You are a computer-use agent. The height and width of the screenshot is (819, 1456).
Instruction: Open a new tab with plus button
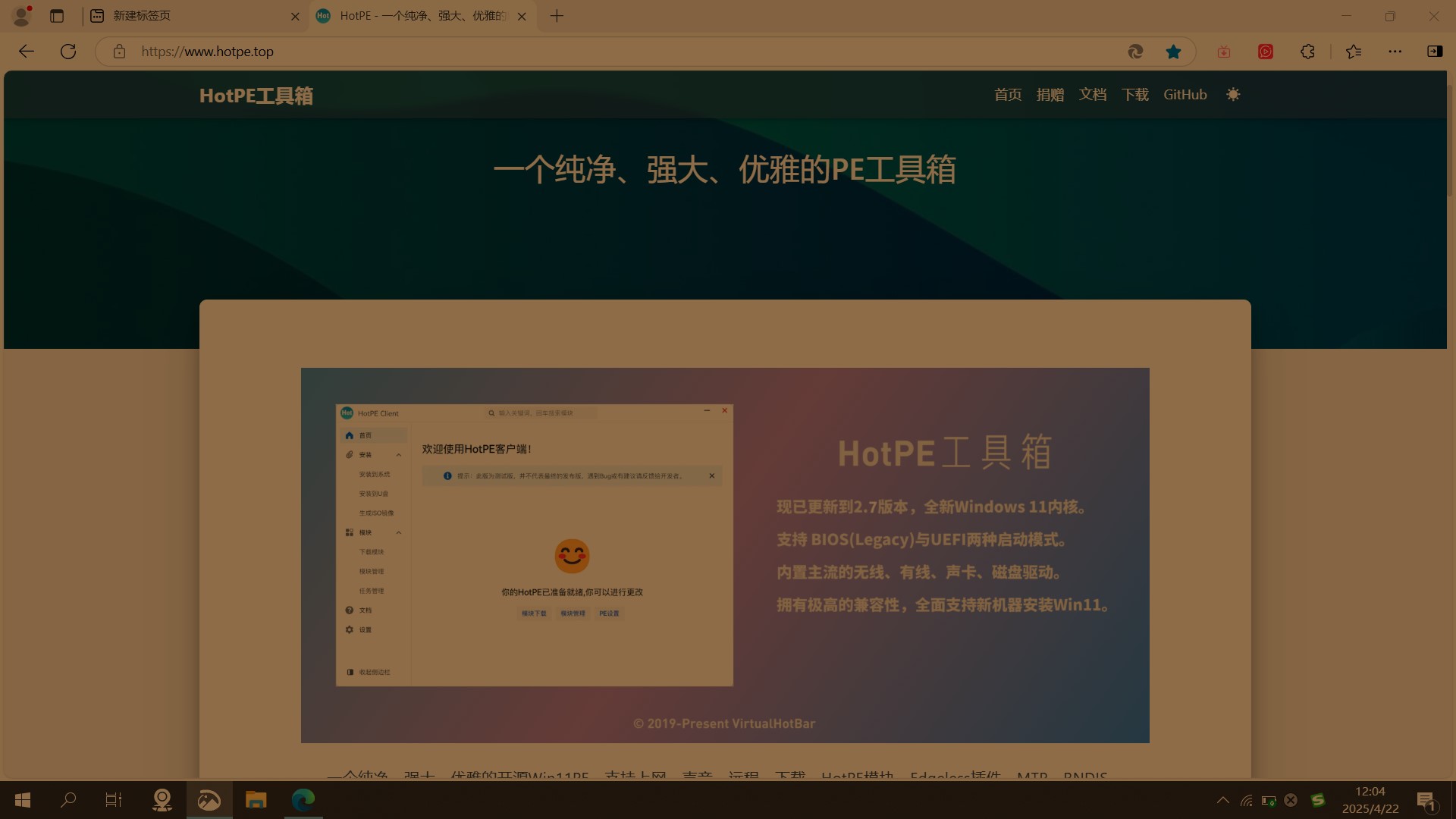[x=557, y=16]
